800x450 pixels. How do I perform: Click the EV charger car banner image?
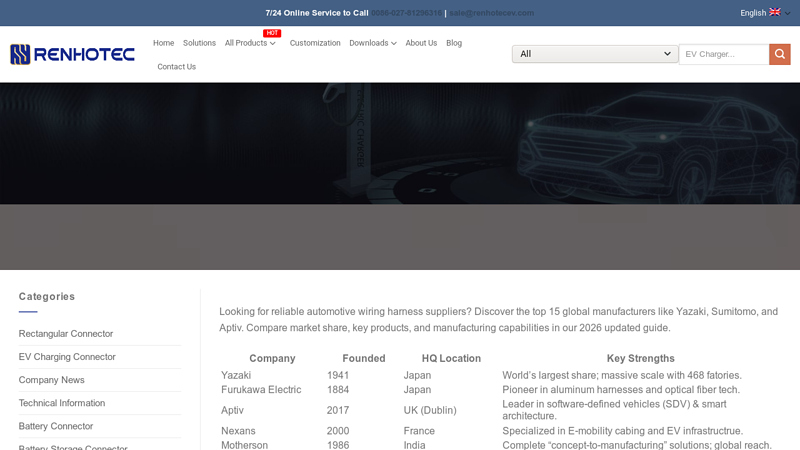pos(400,143)
